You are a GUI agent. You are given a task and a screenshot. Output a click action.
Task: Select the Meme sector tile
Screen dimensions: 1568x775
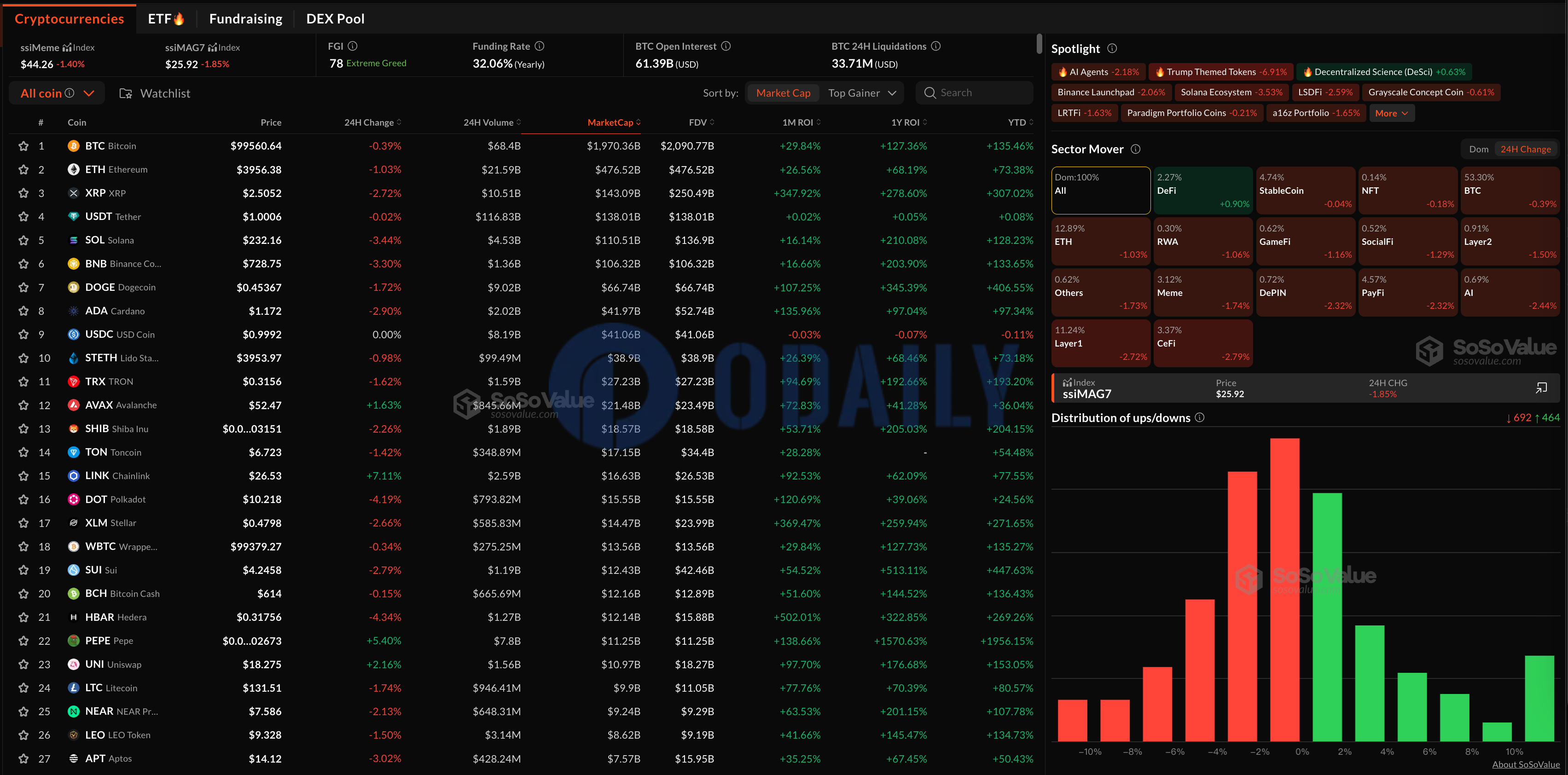pos(1203,293)
